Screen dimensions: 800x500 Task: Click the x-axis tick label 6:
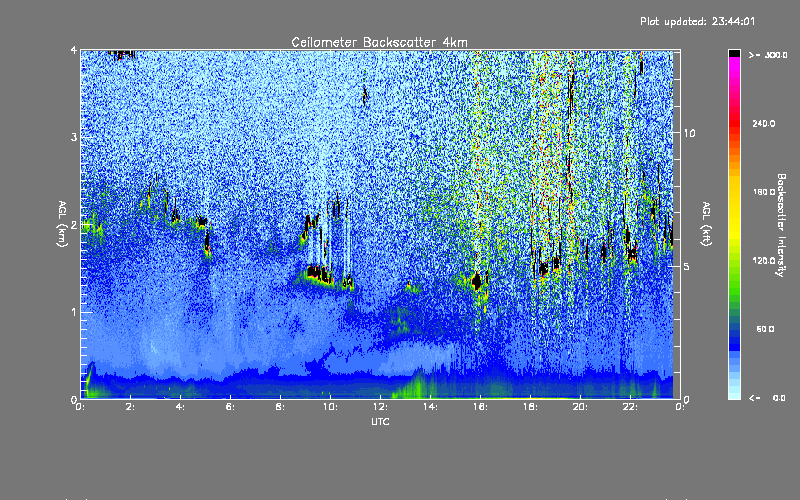tap(230, 407)
